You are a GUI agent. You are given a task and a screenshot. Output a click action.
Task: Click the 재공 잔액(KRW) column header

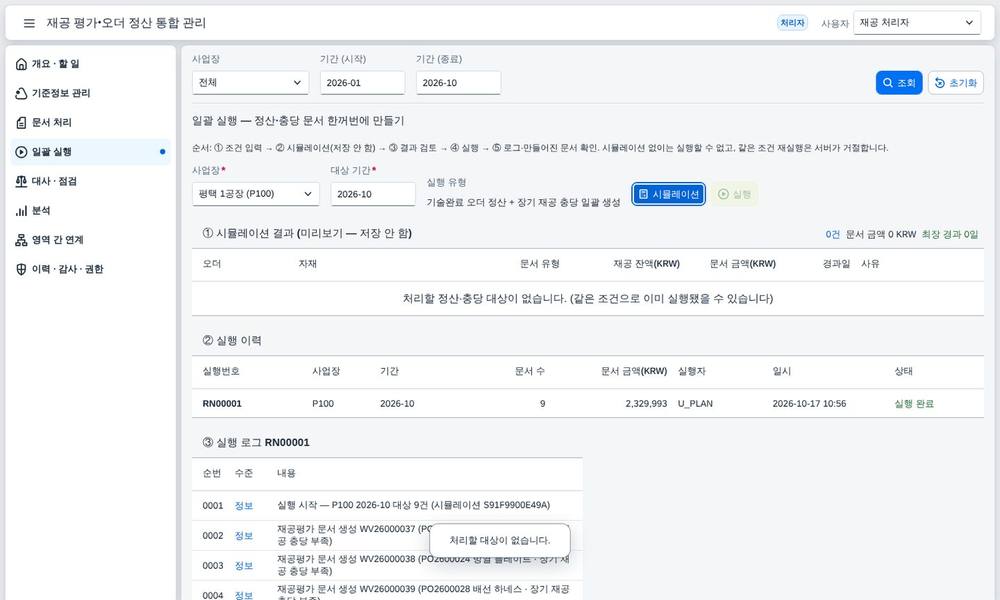pyautogui.click(x=646, y=264)
